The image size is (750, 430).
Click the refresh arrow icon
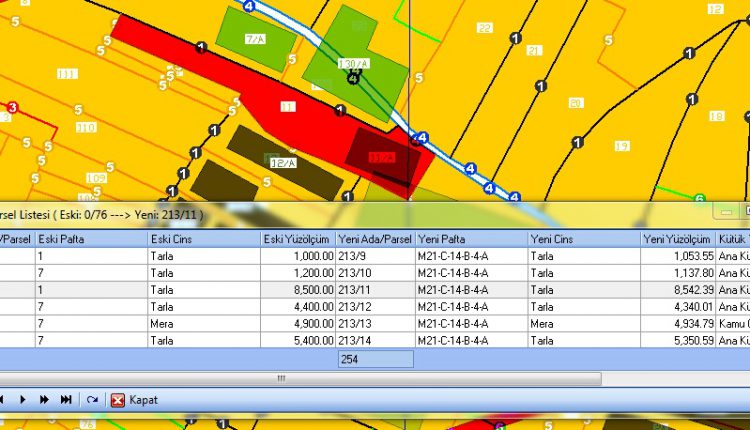pos(92,400)
